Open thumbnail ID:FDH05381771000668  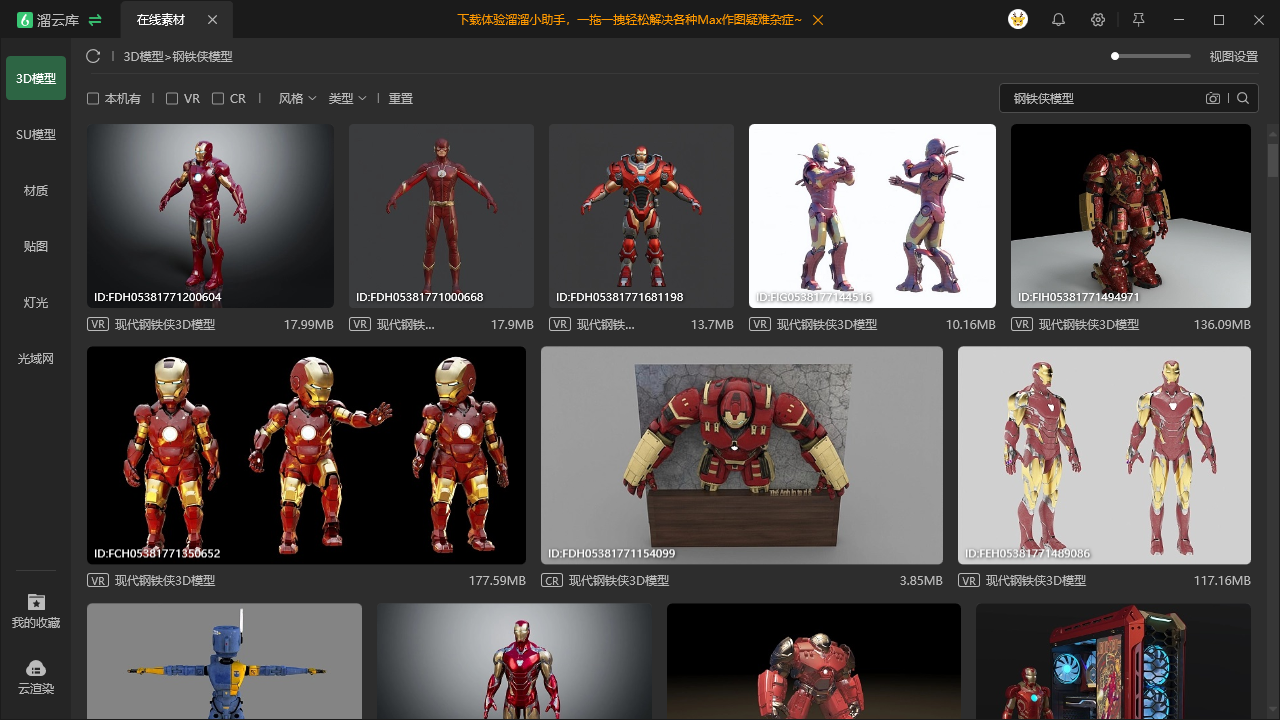(441, 216)
